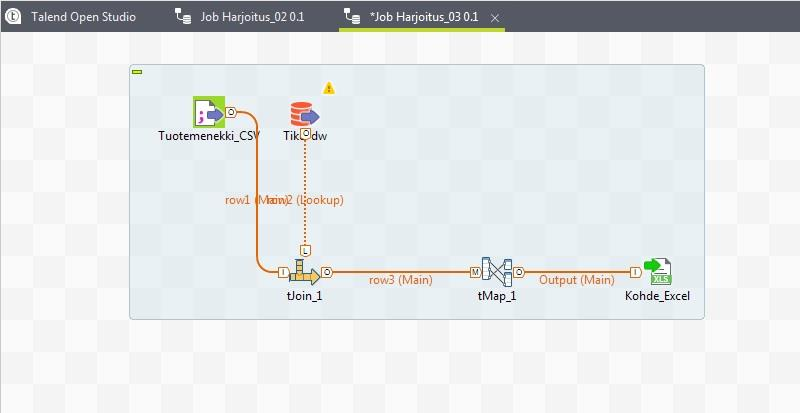Viewport: 800px width, 413px height.
Task: Click the I input connector on tJoin_1
Action: point(284,273)
